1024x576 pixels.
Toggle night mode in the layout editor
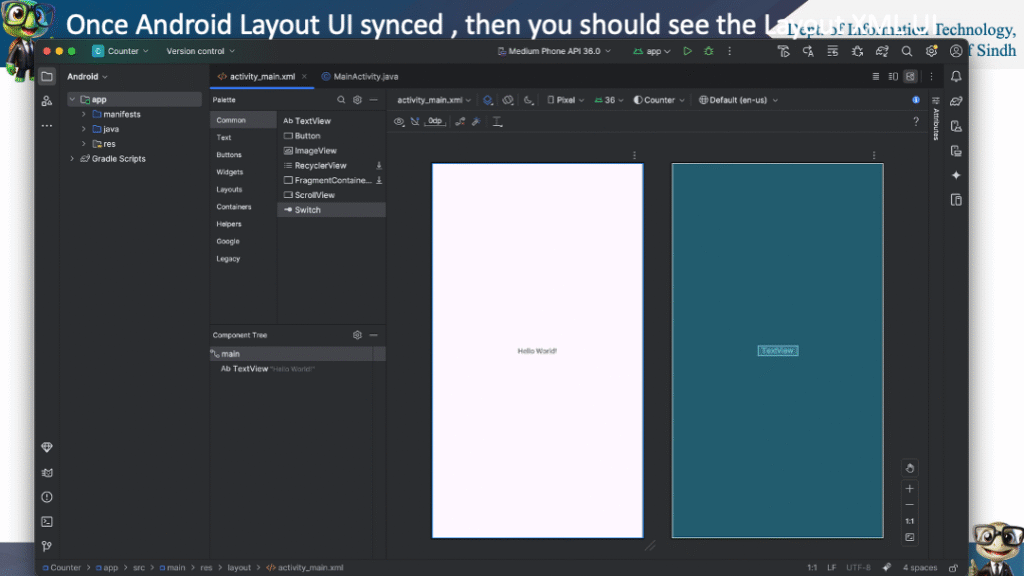[x=529, y=100]
